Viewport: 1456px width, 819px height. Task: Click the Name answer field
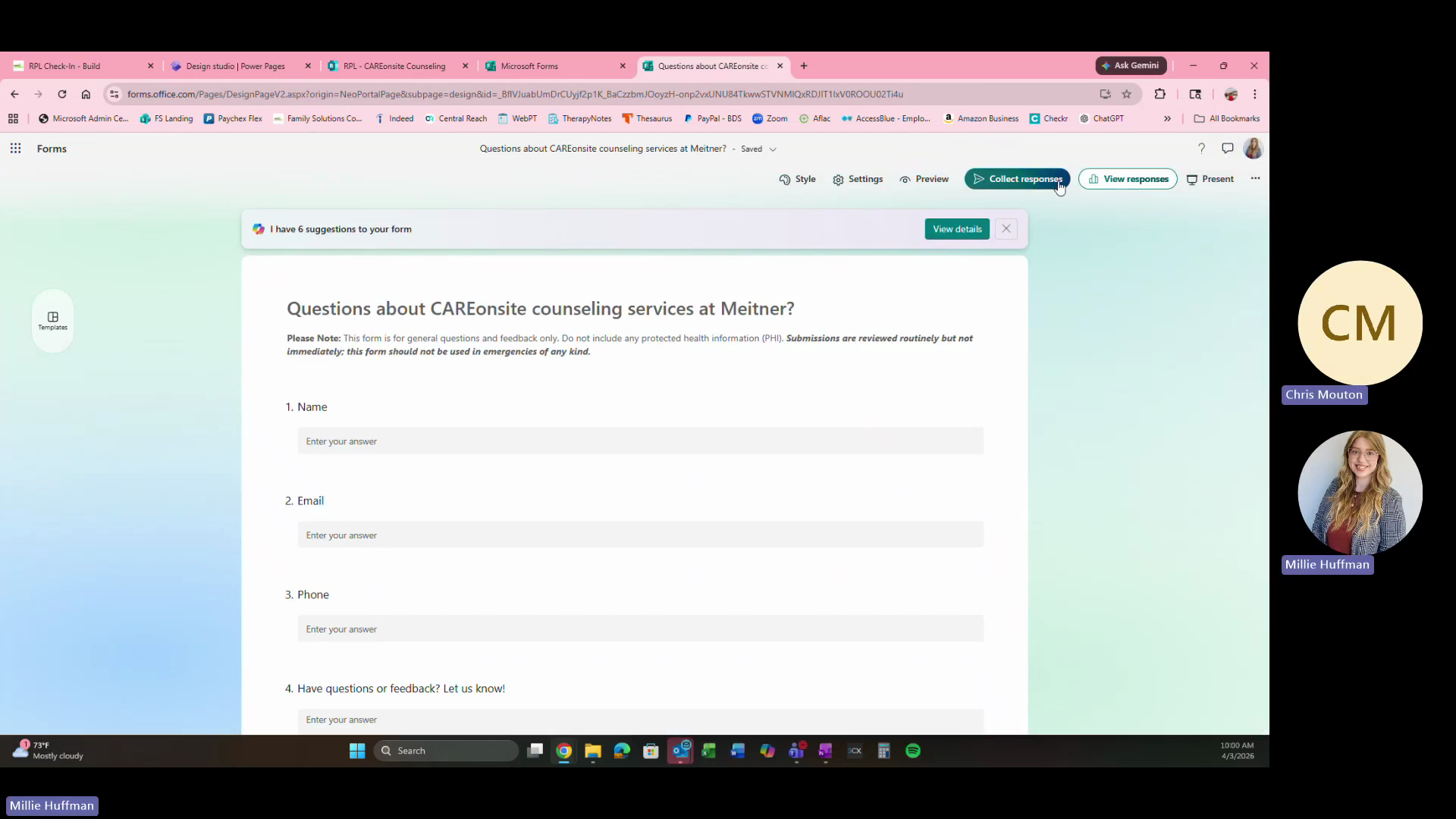click(x=641, y=441)
